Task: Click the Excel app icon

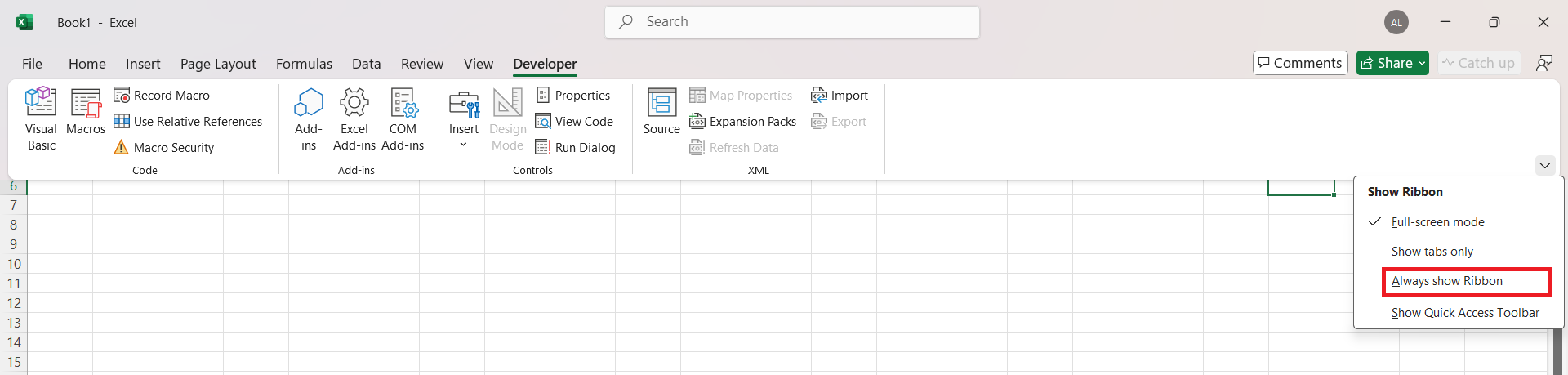Action: click(x=24, y=22)
